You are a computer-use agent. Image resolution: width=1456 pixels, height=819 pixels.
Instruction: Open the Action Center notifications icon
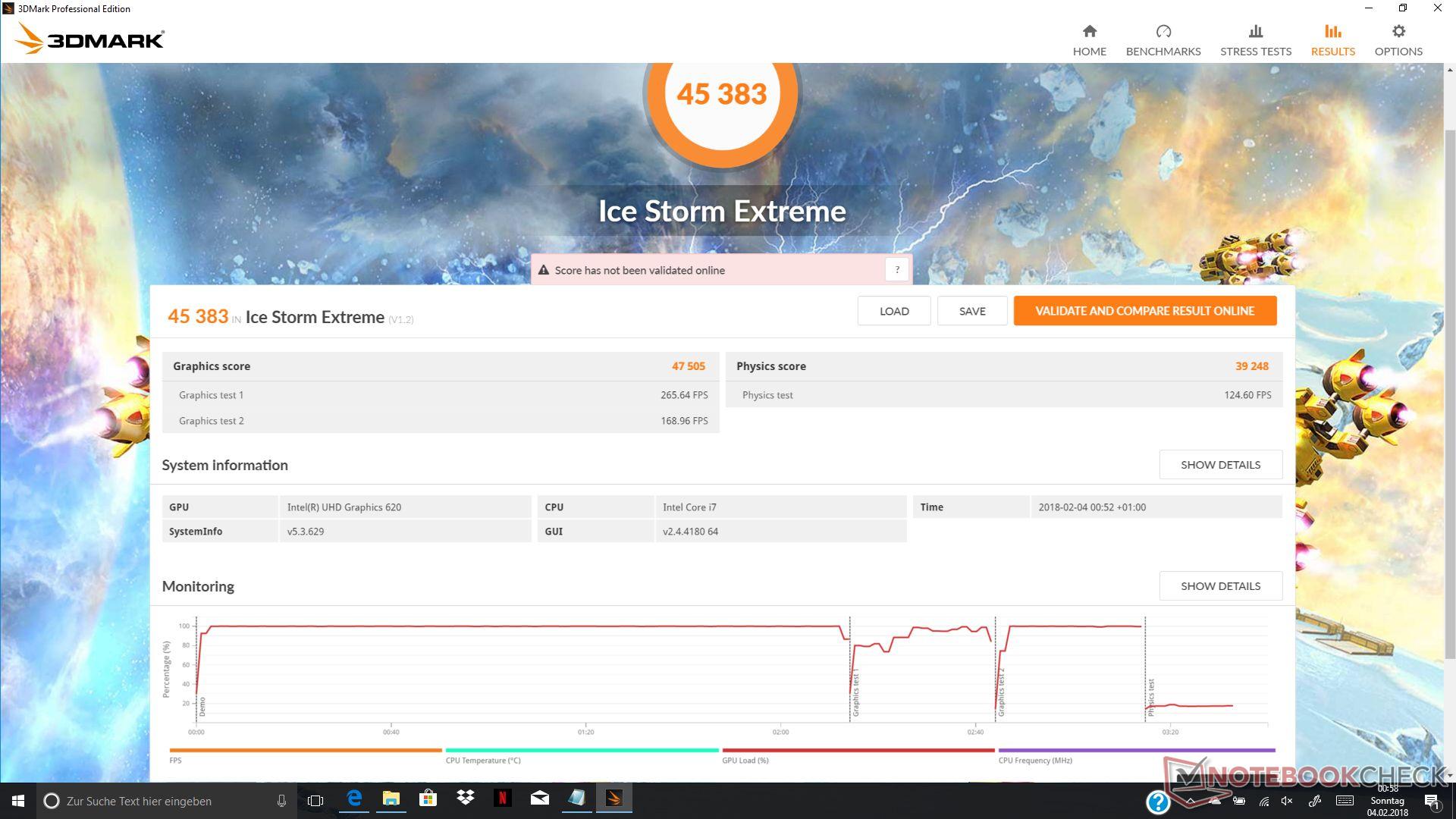pyautogui.click(x=1432, y=802)
